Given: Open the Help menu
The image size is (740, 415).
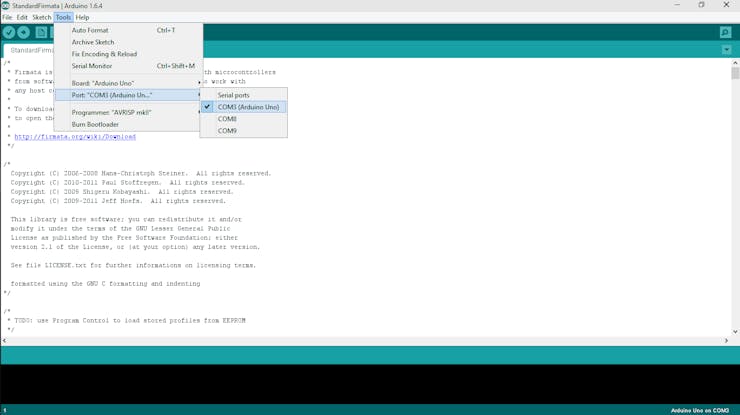Looking at the screenshot, I should [x=82, y=17].
